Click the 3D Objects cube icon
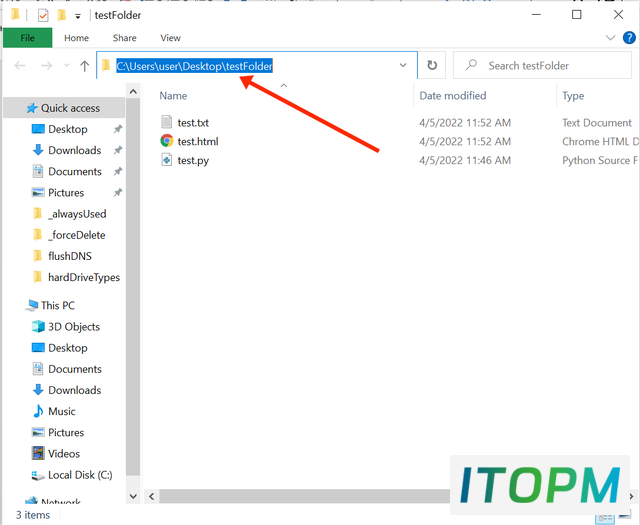640x525 pixels. [38, 326]
